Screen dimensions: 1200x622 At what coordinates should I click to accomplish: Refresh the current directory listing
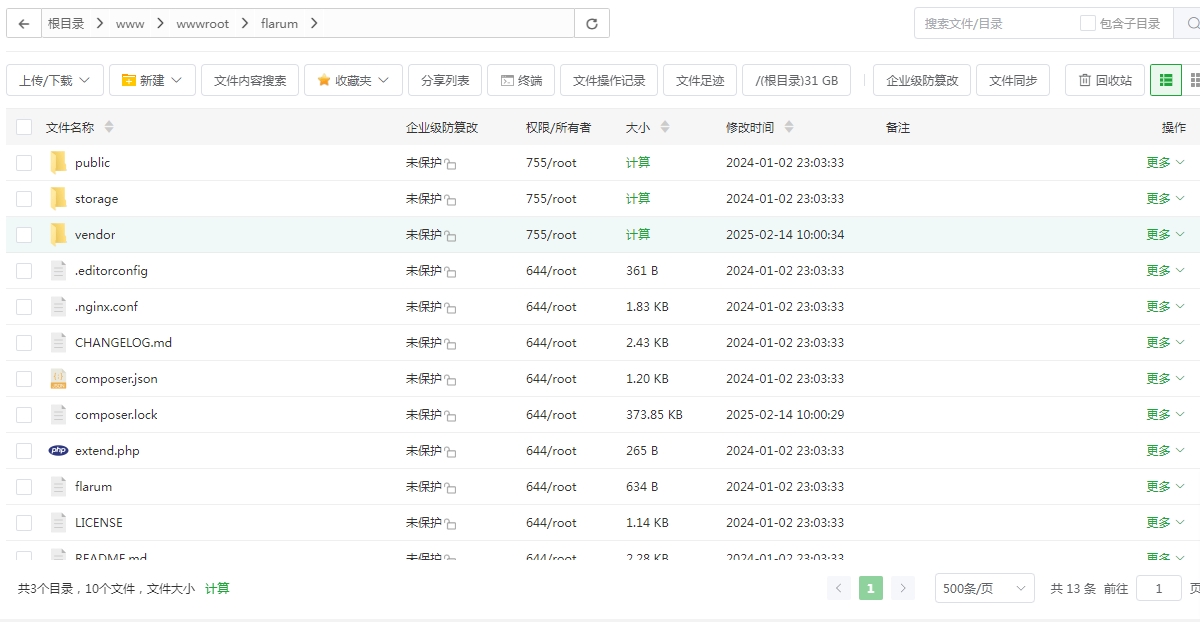coord(591,22)
